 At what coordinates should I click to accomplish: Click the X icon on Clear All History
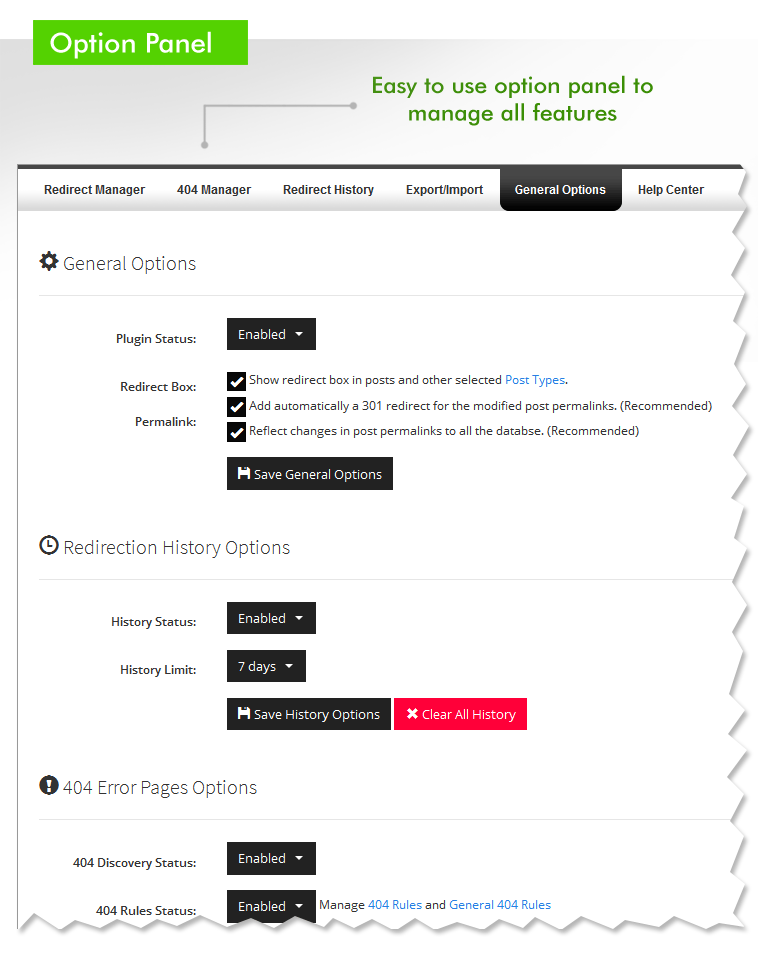[412, 714]
